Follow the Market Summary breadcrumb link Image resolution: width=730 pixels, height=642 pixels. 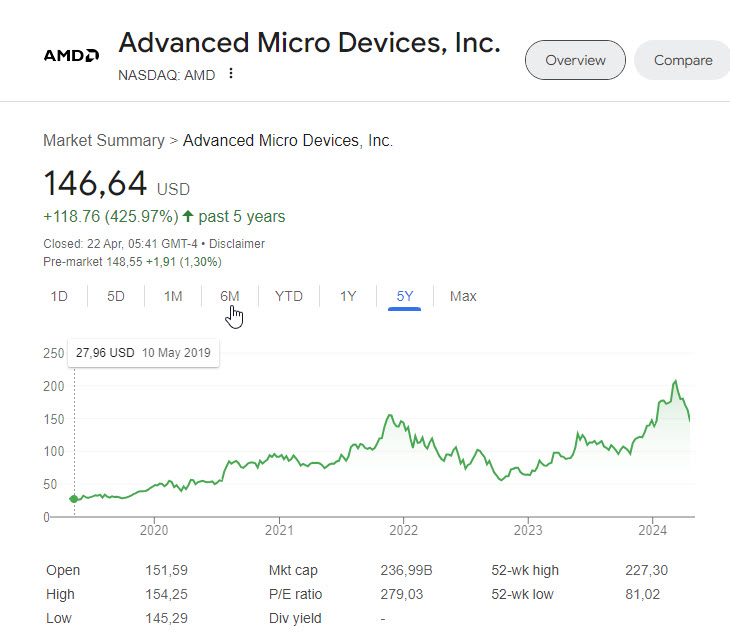(104, 140)
